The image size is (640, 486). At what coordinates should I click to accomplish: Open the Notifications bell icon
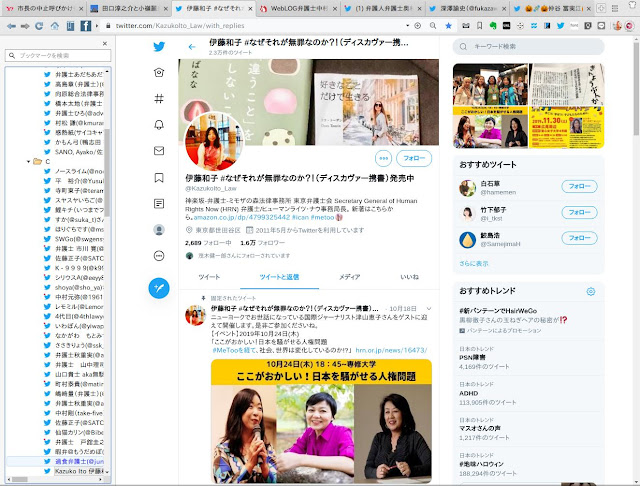point(159,124)
